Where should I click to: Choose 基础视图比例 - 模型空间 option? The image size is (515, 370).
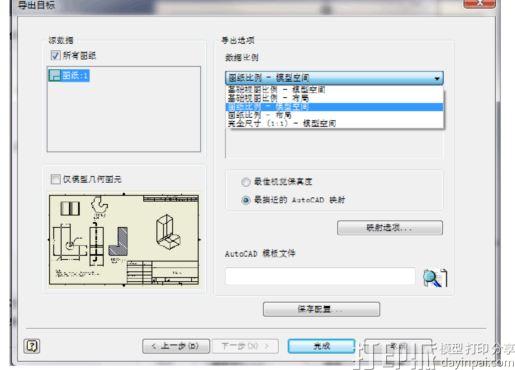334,89
